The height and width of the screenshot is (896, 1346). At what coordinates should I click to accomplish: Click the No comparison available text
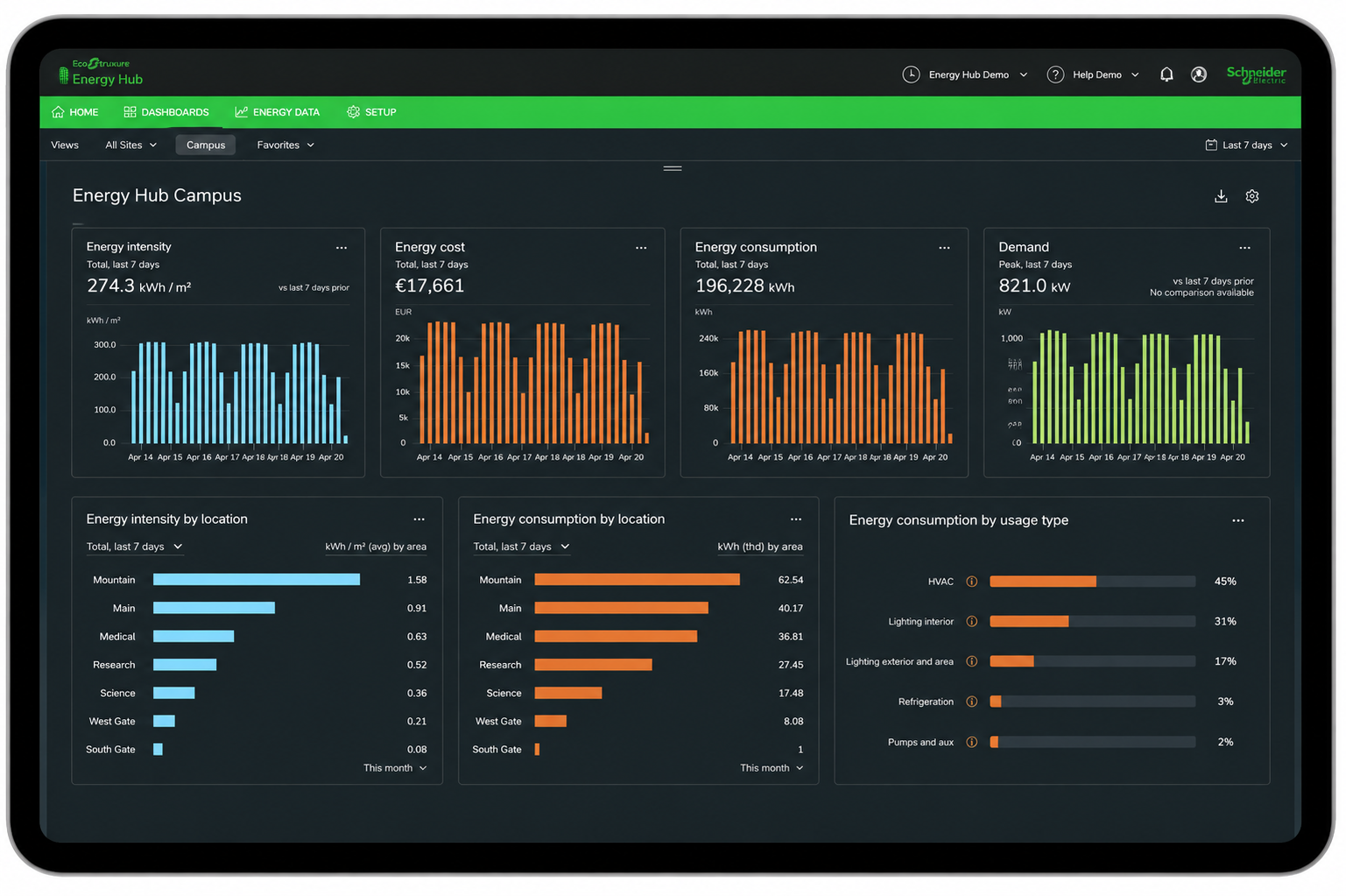click(1202, 293)
